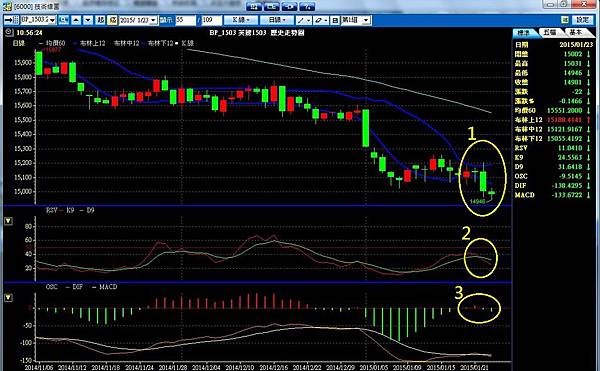
Task: Open the K線 chart type dropdown
Action: [241, 20]
